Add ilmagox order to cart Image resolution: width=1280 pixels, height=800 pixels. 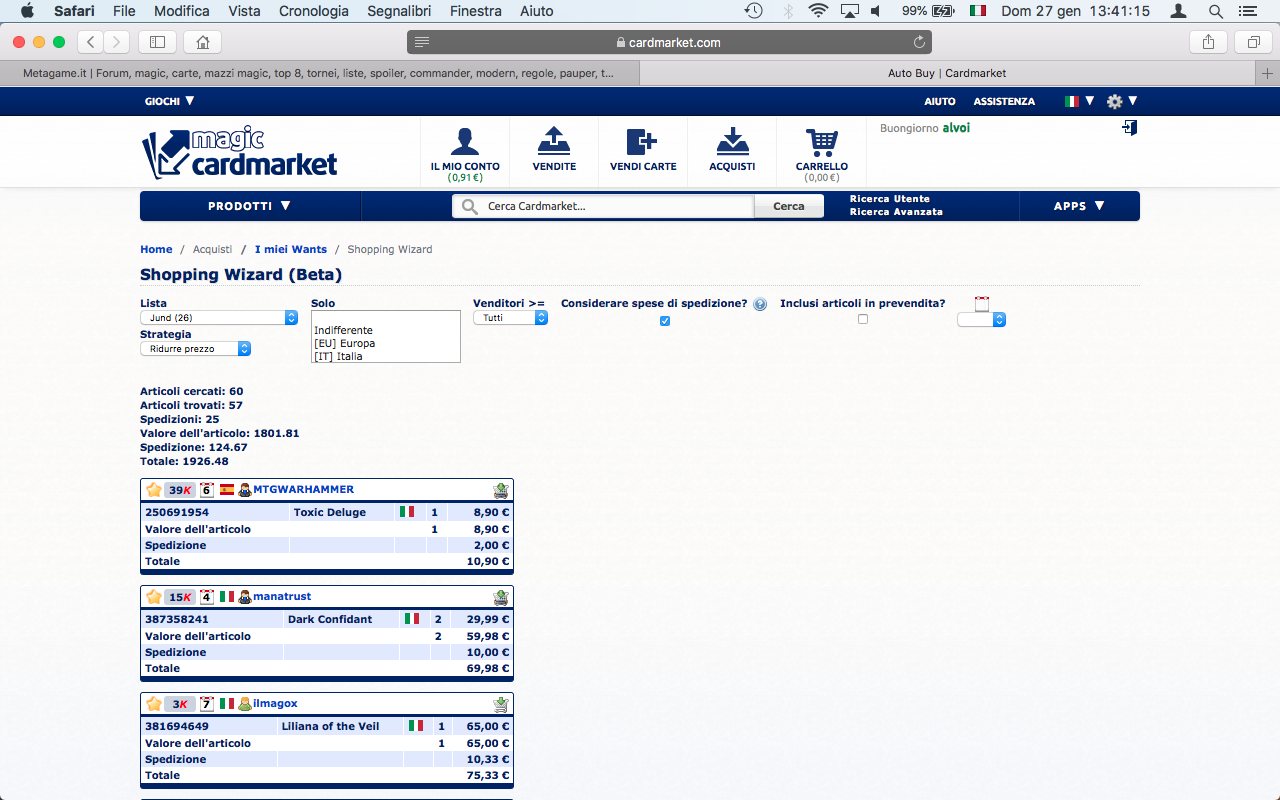point(501,704)
